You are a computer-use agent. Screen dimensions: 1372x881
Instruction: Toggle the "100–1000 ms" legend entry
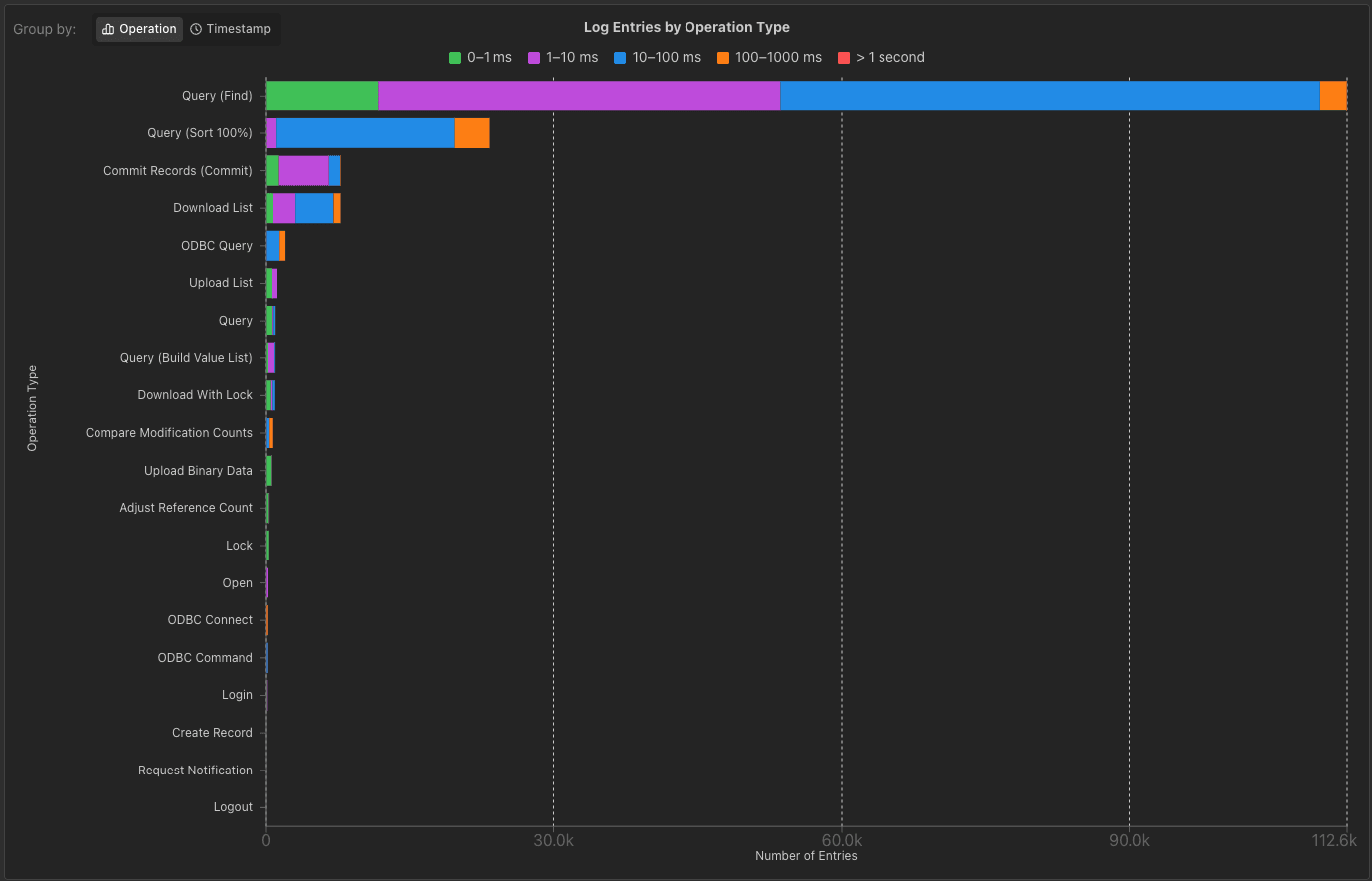771,58
